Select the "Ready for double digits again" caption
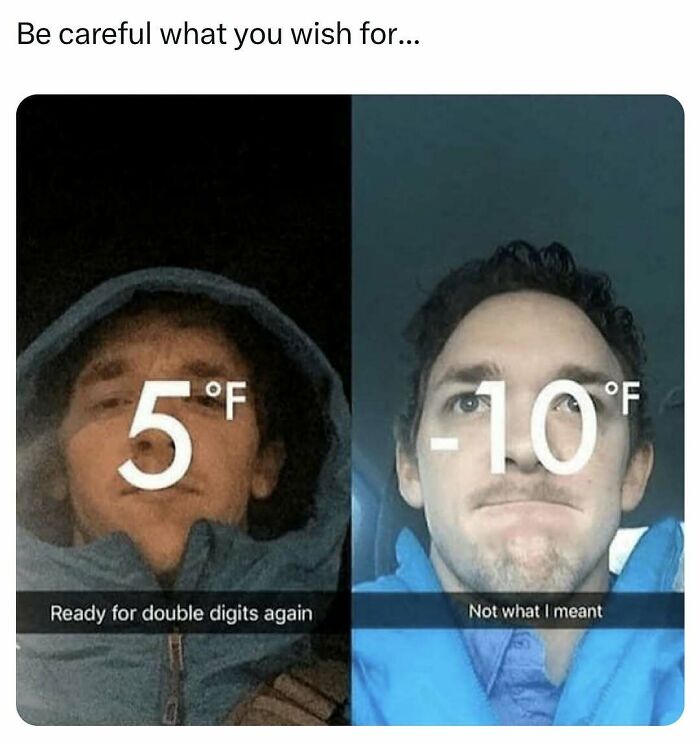 (x=181, y=613)
